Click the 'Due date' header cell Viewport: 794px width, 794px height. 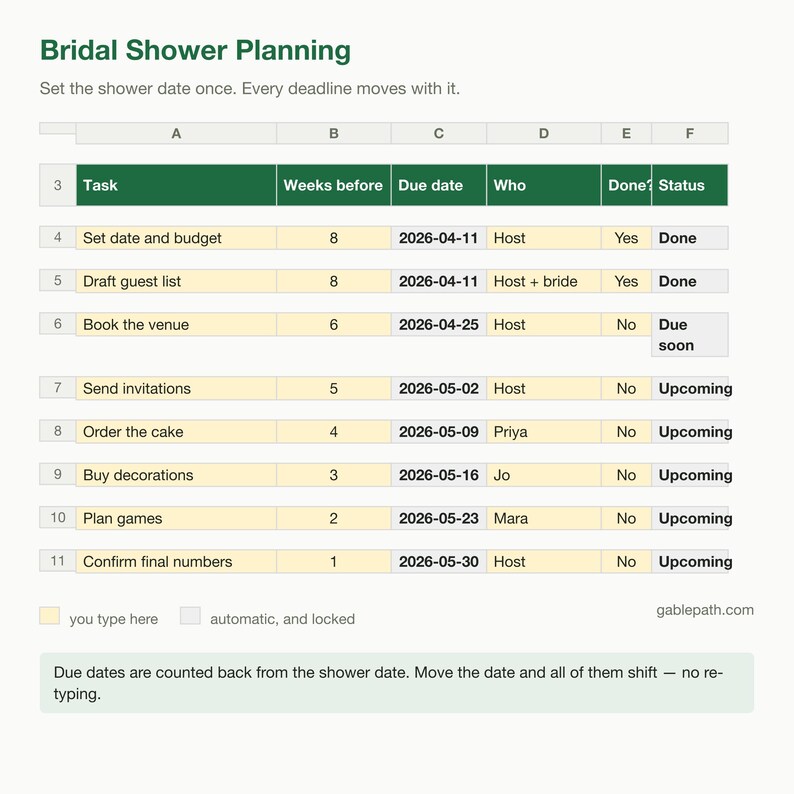[439, 185]
